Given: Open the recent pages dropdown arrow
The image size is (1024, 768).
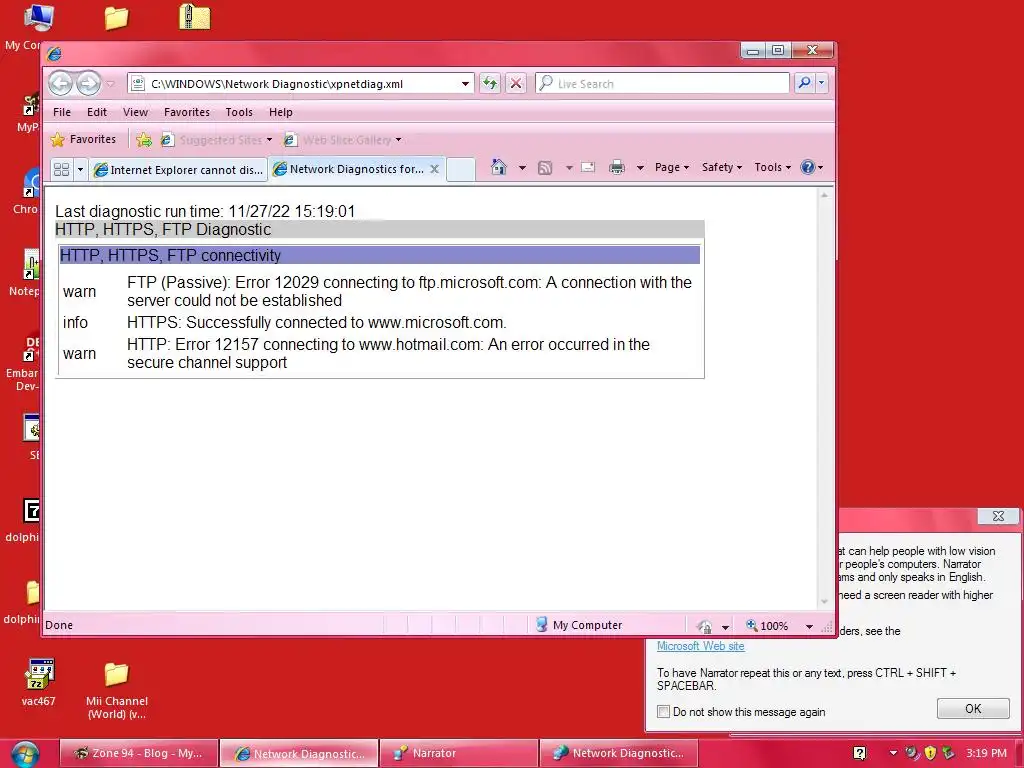Looking at the screenshot, I should pos(110,84).
